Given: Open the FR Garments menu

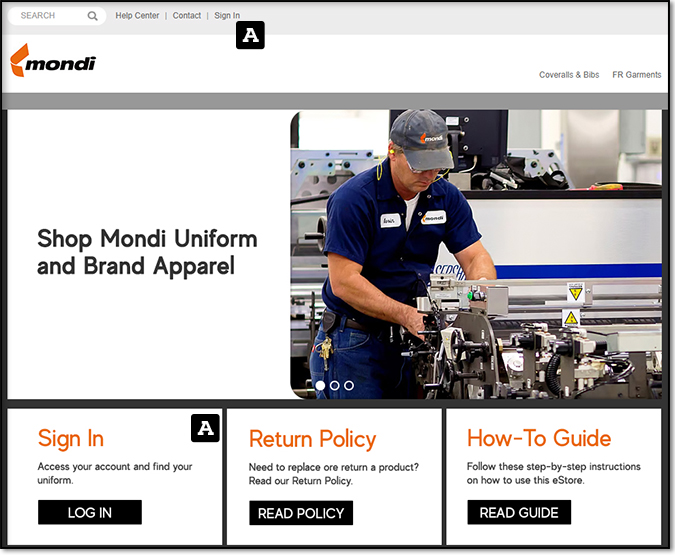Looking at the screenshot, I should click(x=636, y=75).
